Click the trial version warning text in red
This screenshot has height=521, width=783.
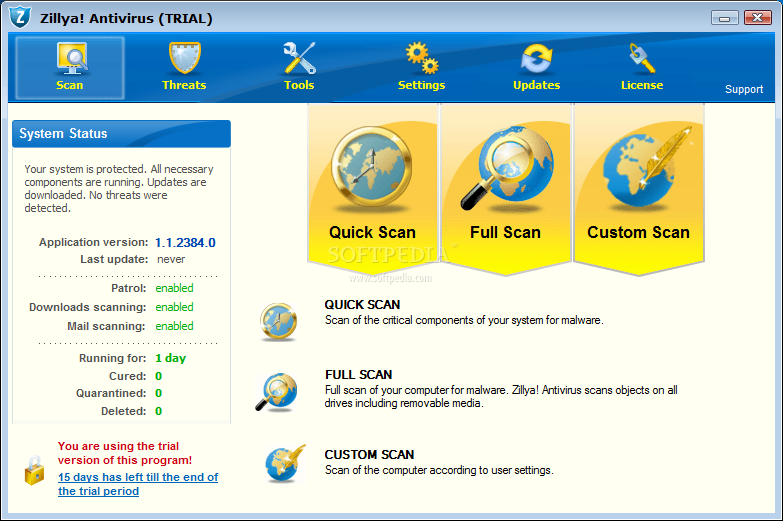(125, 453)
